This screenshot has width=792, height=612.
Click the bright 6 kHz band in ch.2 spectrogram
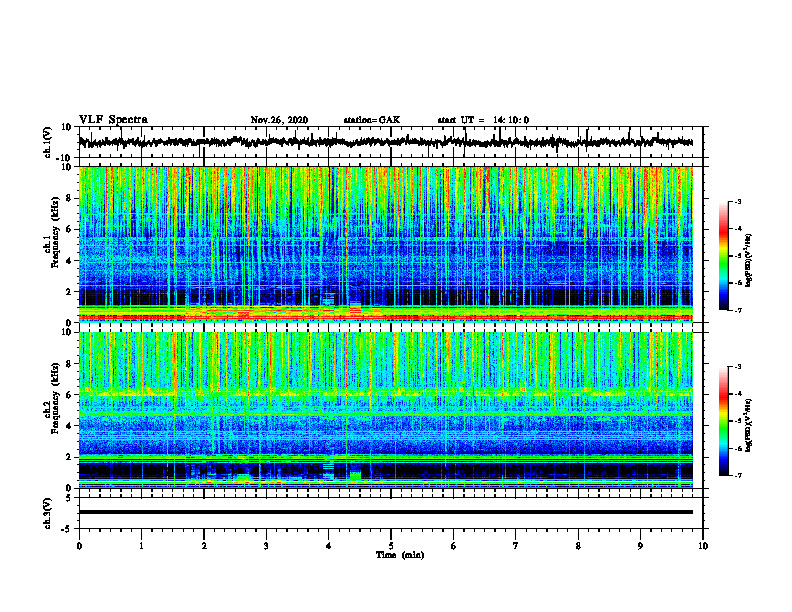point(386,393)
